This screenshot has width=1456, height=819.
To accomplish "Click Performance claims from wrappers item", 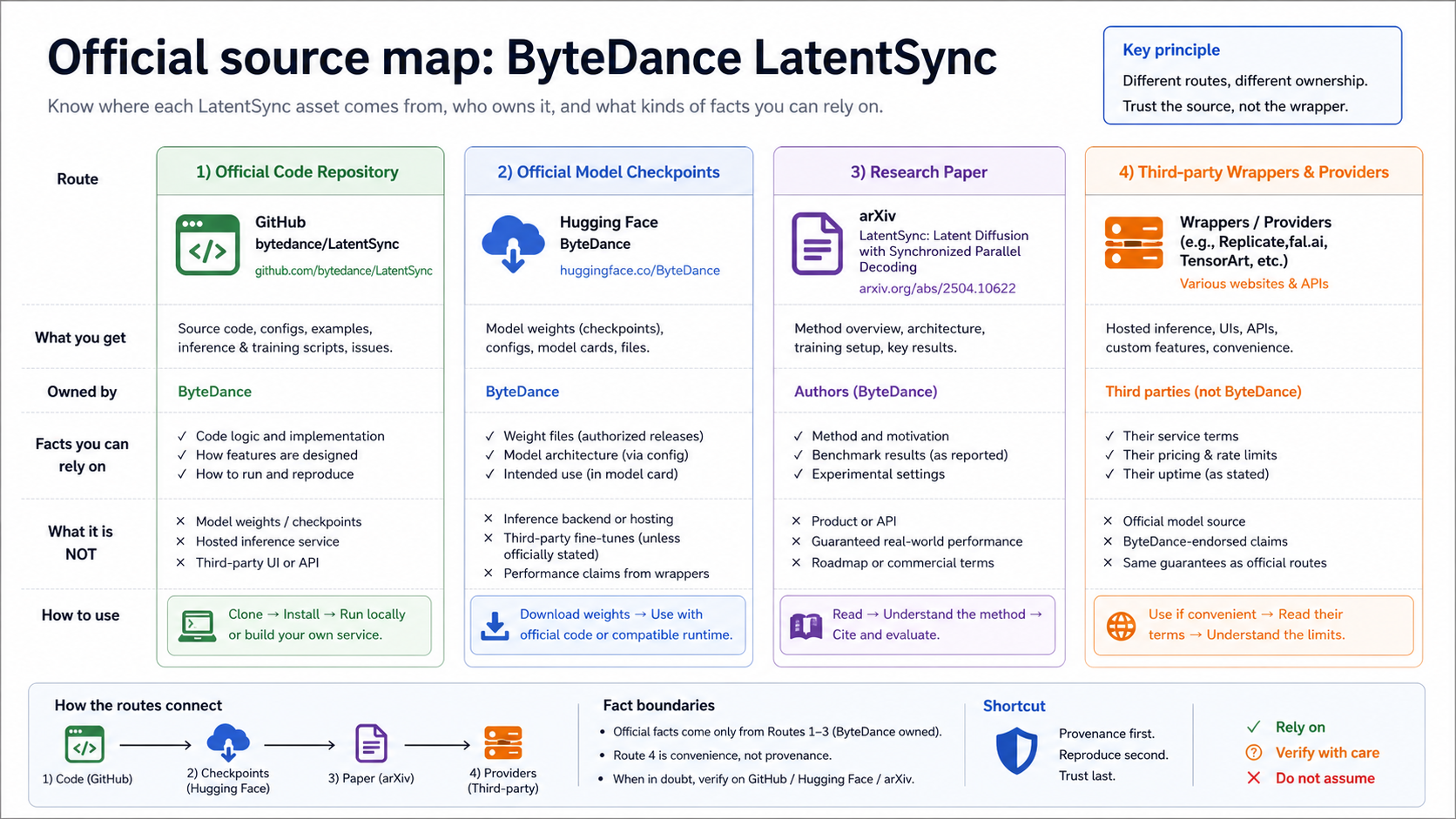I will click(x=606, y=574).
